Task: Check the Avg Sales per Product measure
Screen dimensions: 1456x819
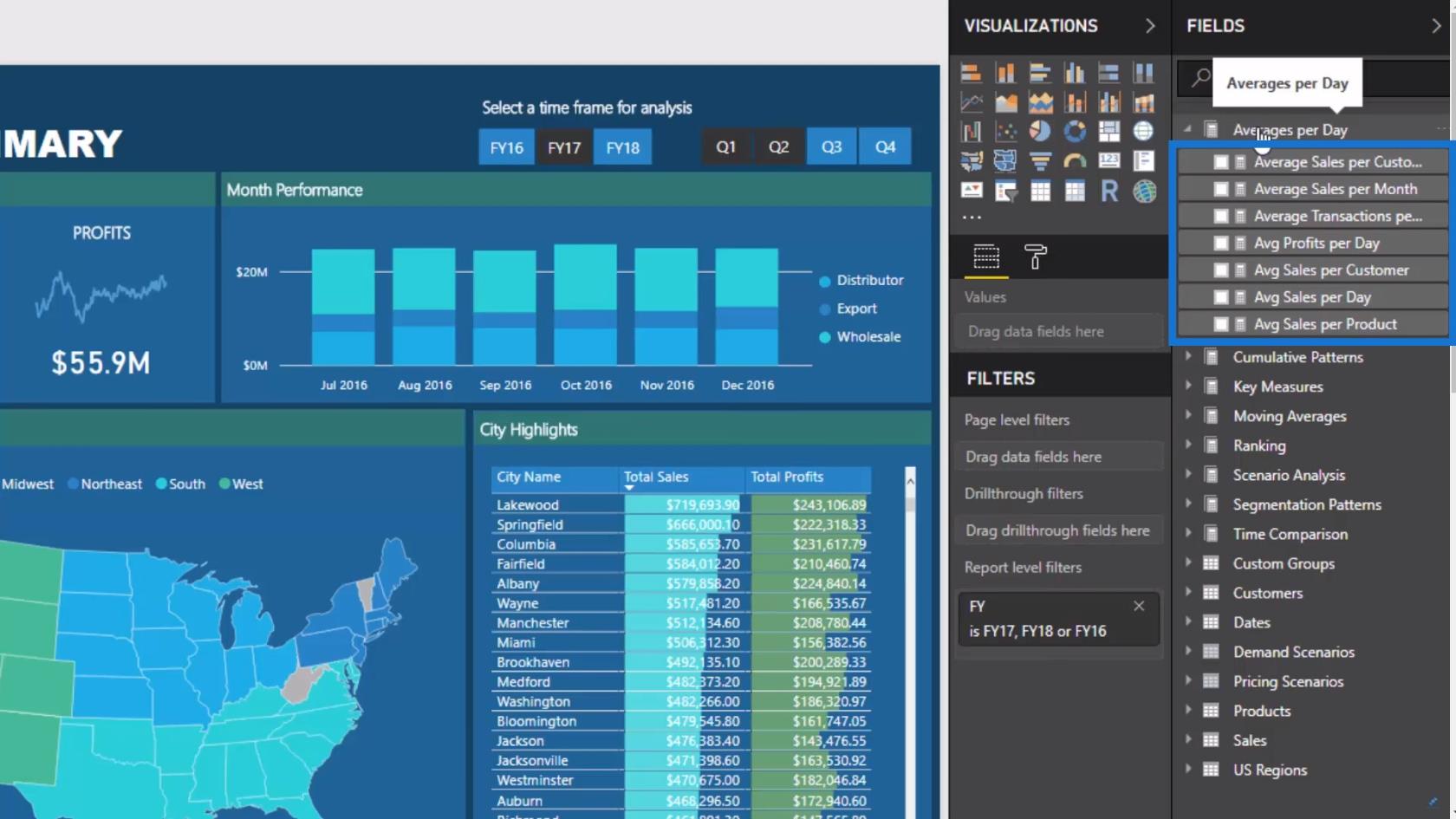Action: [1220, 324]
